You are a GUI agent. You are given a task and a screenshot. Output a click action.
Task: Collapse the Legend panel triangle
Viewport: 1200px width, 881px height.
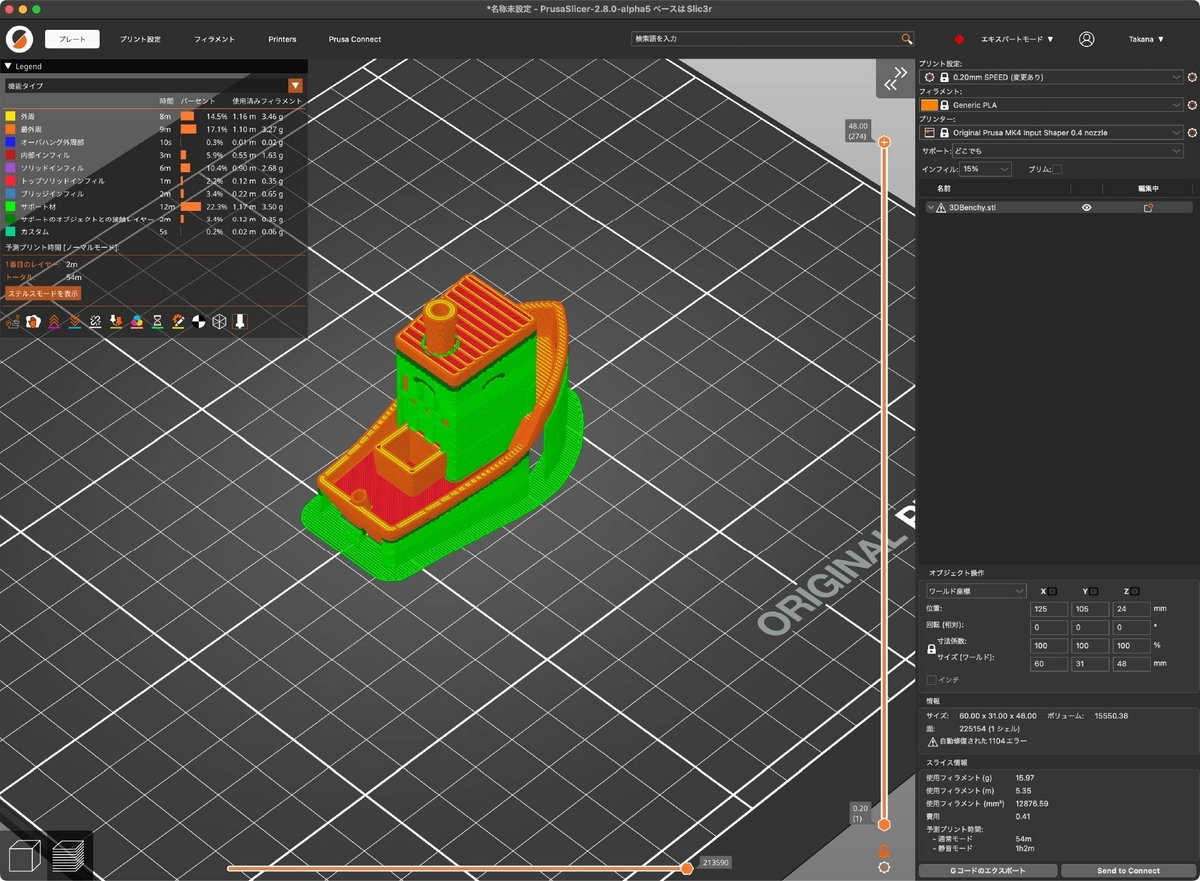8,66
